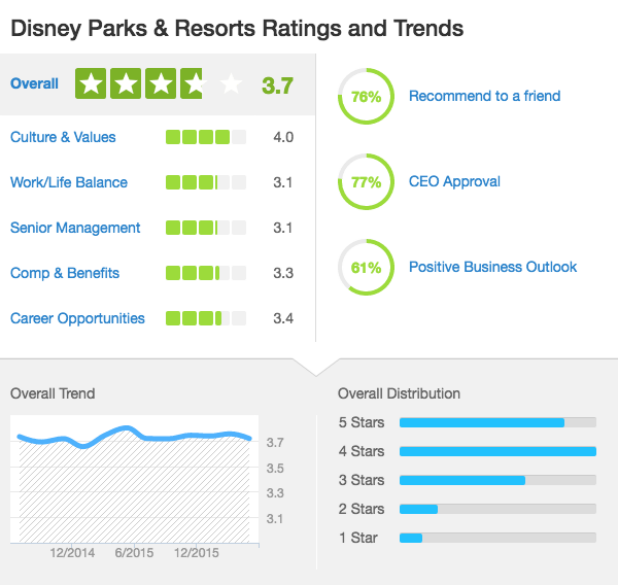Click the 1 Star distribution bar
This screenshot has width=618, height=585.
[x=497, y=538]
